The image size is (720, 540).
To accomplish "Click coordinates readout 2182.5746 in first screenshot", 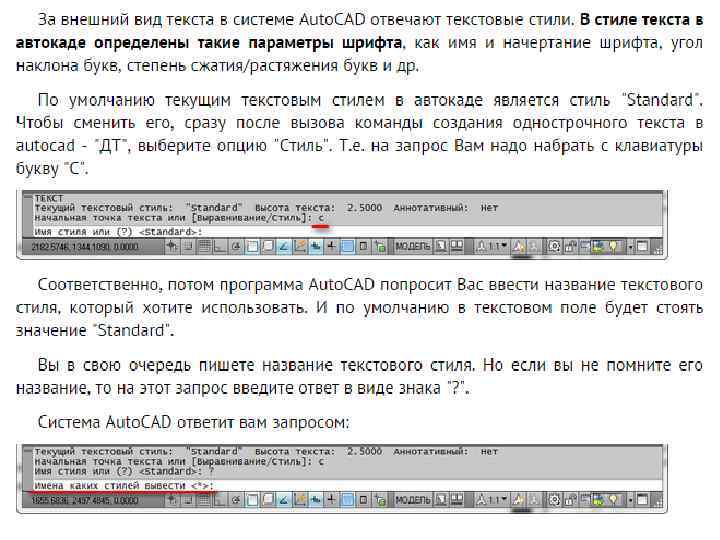I will [84, 247].
